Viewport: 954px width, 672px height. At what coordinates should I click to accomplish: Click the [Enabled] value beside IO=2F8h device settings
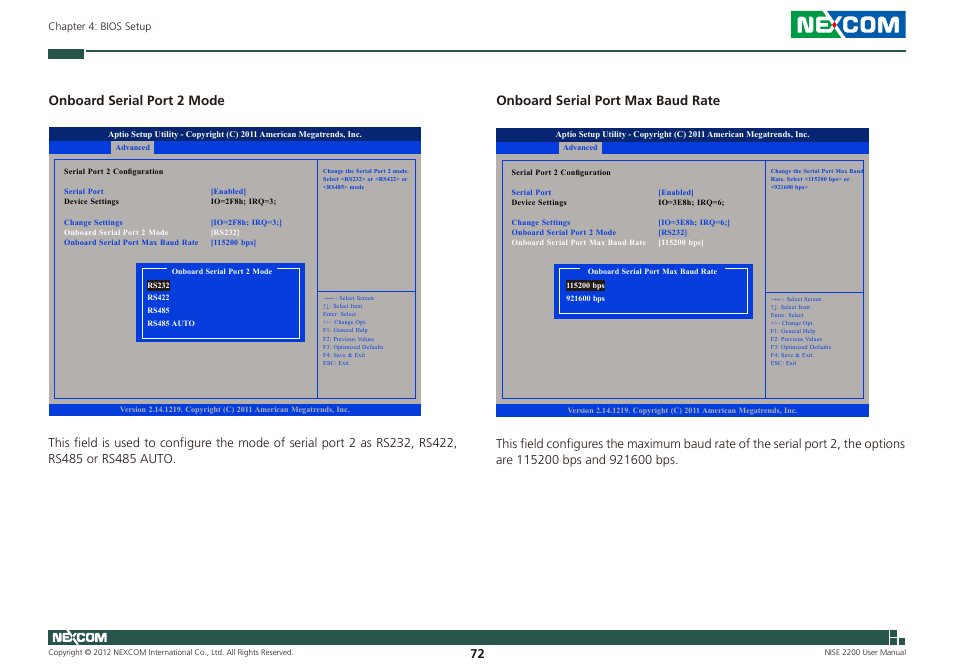coord(228,192)
